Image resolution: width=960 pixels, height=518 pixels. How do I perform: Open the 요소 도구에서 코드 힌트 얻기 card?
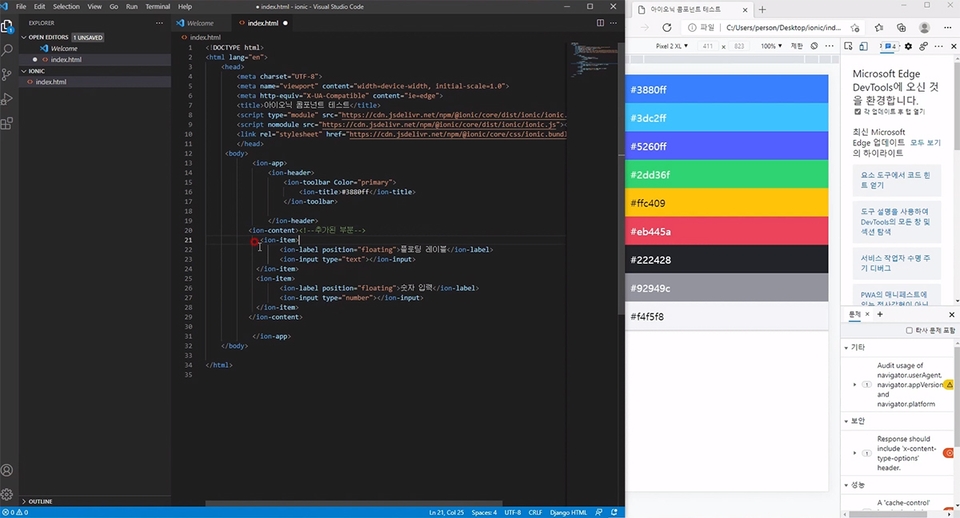pyautogui.click(x=896, y=180)
